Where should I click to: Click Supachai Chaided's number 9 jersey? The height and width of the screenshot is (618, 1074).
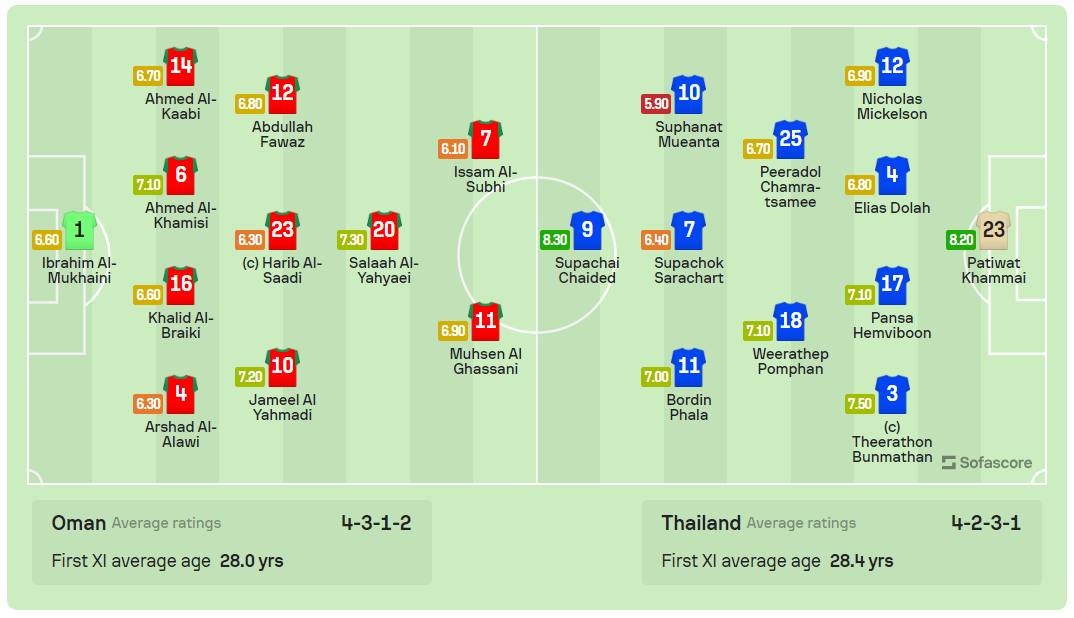pos(587,231)
